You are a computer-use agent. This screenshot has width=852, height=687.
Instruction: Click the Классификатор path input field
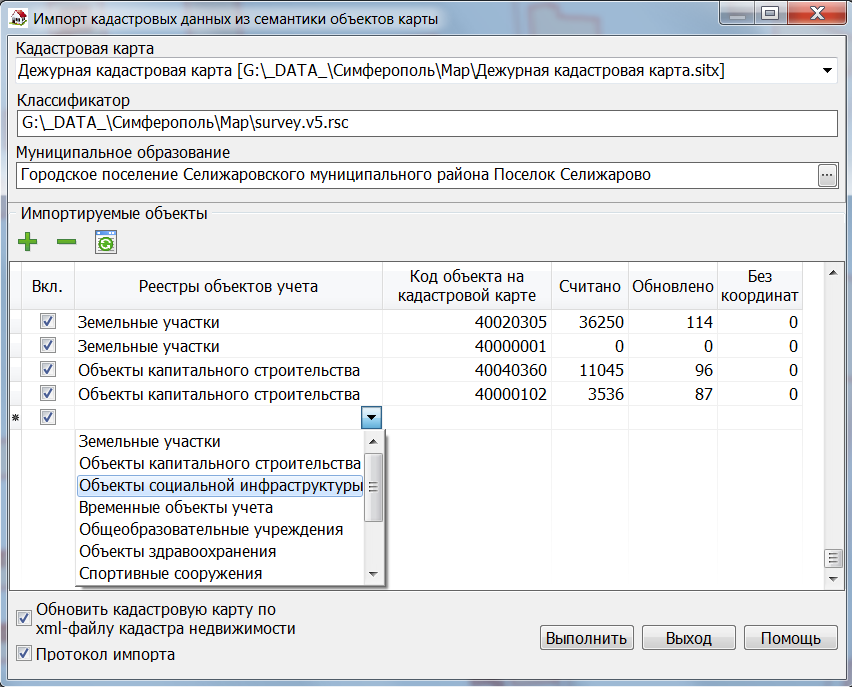click(426, 123)
